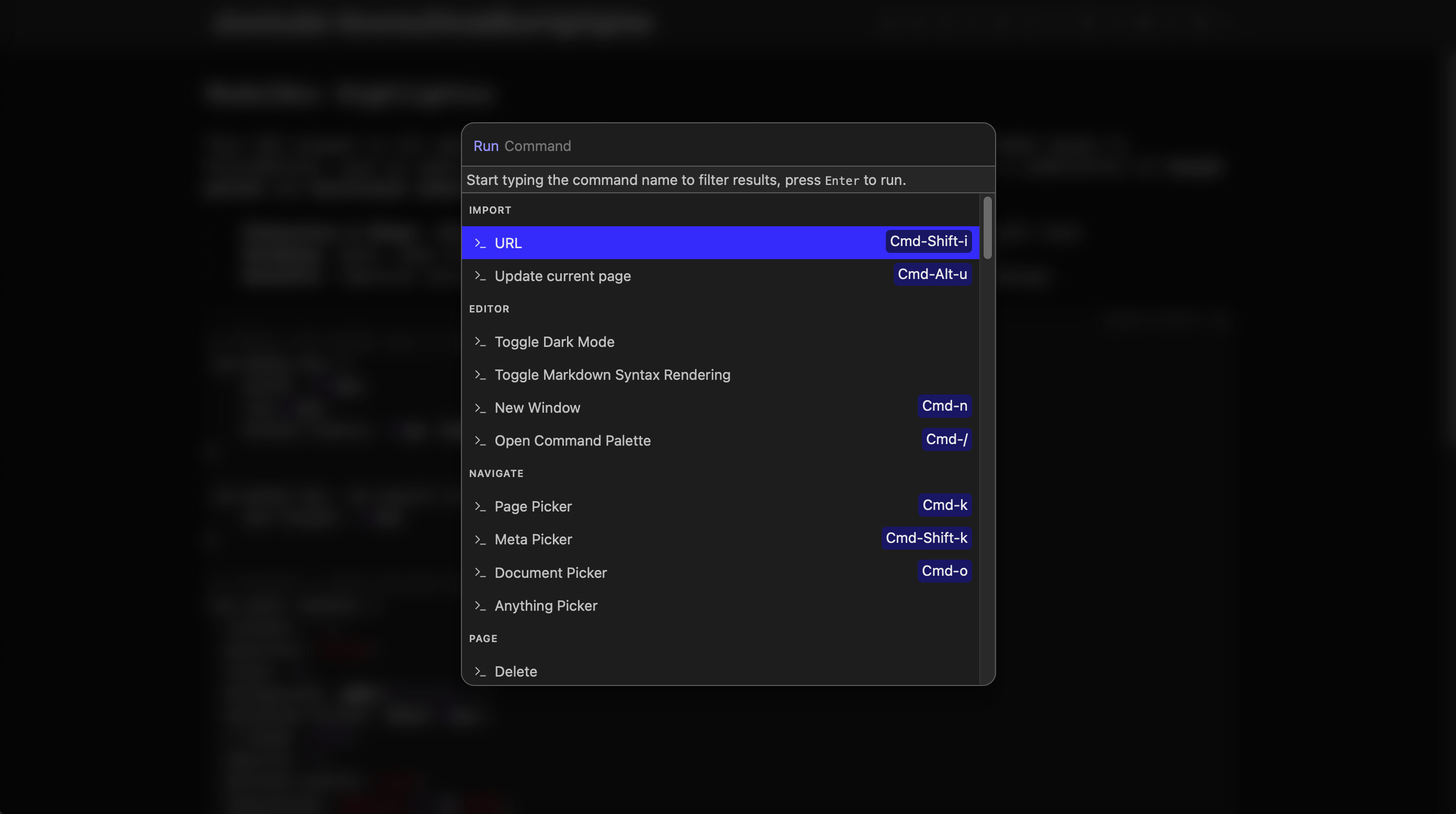Click the Cmd-o shortcut badge
Screen dimensions: 1456x814
[944, 571]
